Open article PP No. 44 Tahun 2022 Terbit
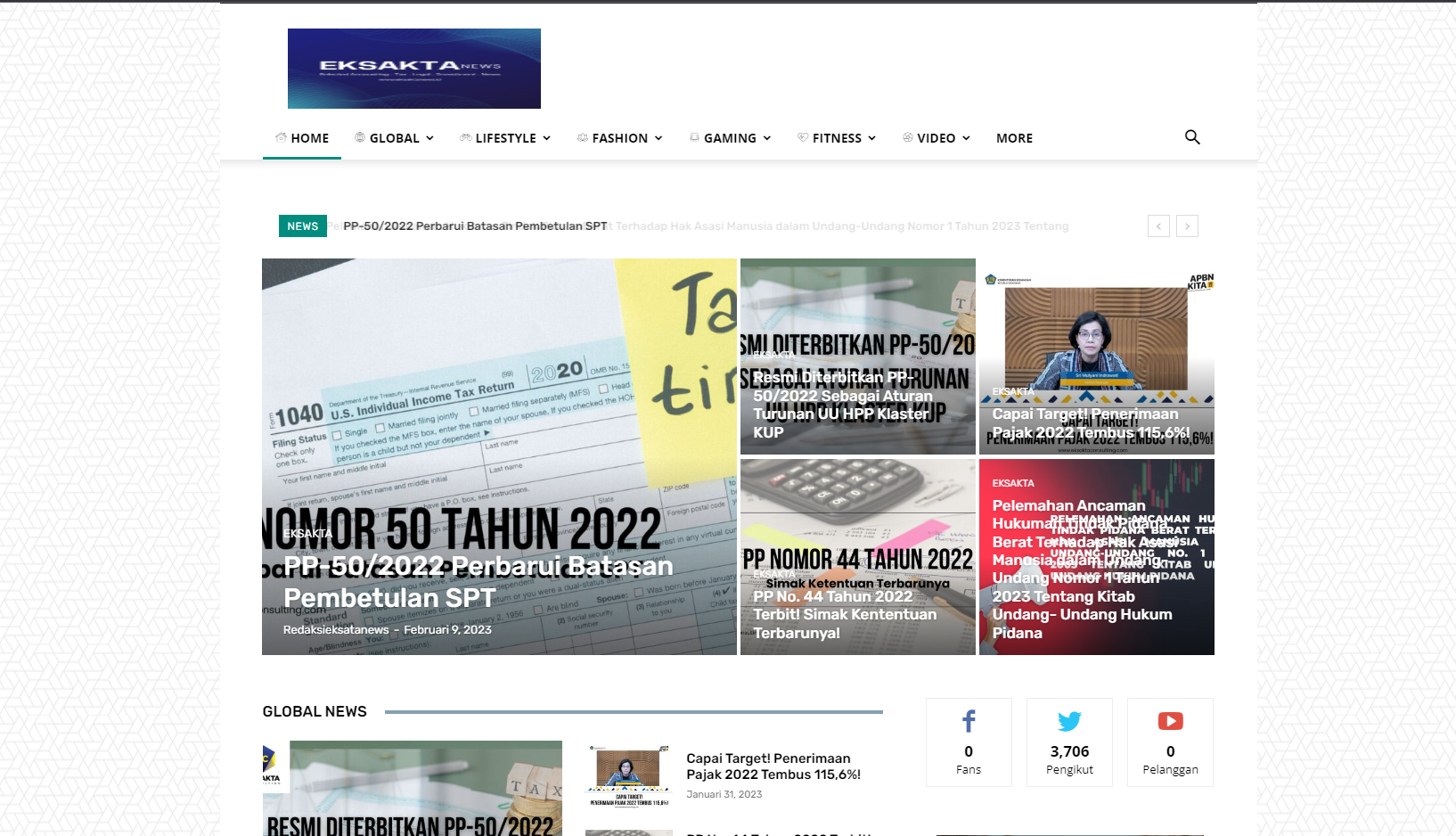 click(845, 614)
